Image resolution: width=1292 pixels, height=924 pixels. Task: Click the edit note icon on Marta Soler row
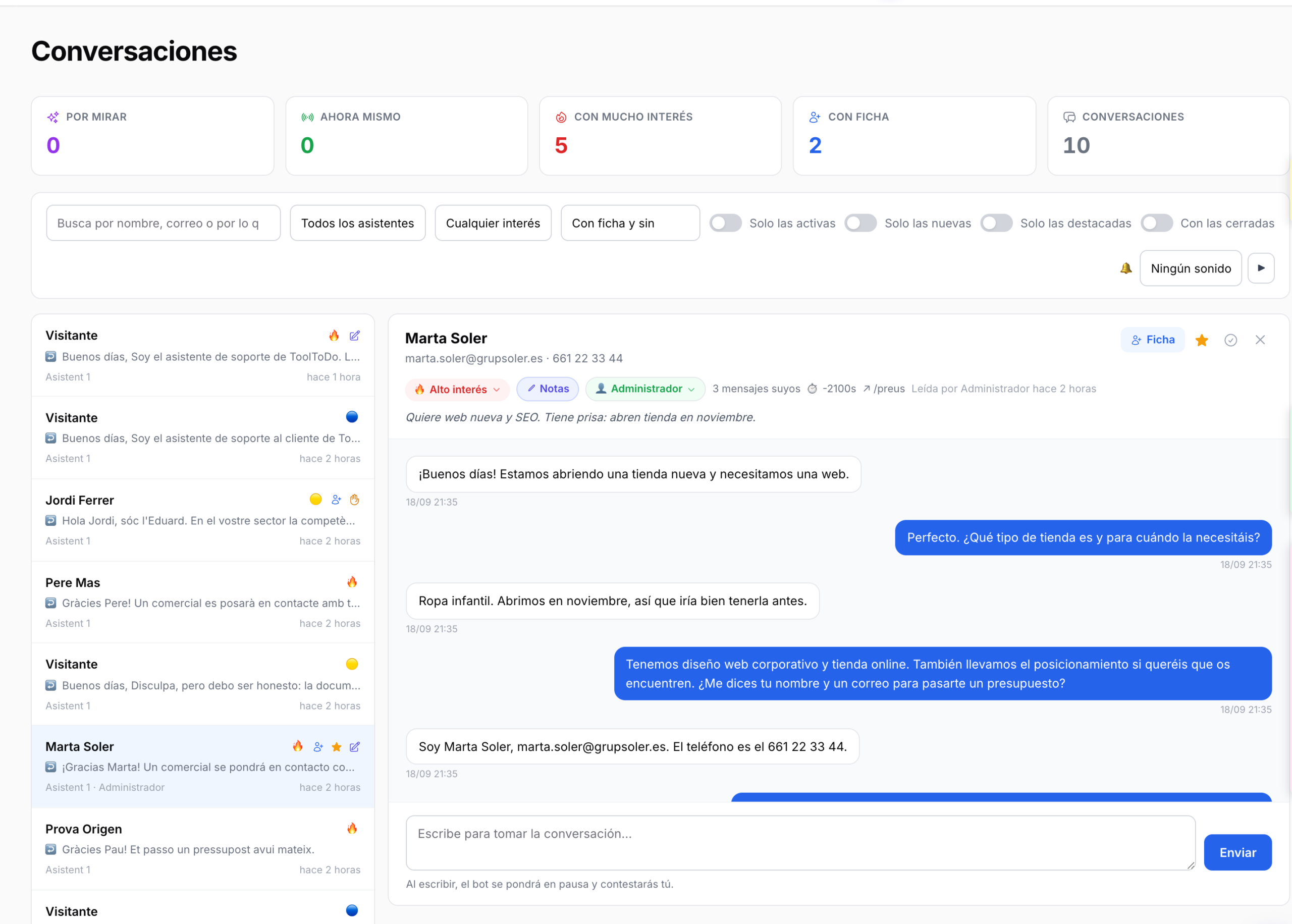(354, 746)
